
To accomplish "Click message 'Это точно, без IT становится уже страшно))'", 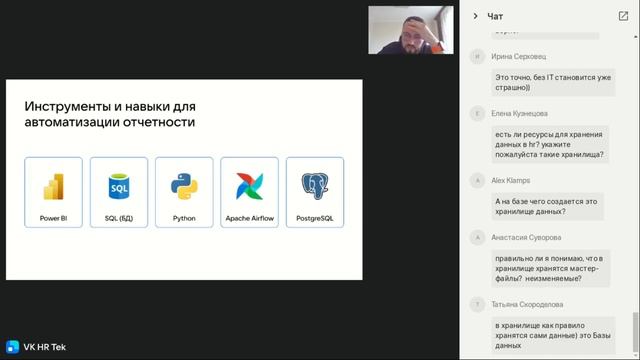I will pyautogui.click(x=553, y=82).
